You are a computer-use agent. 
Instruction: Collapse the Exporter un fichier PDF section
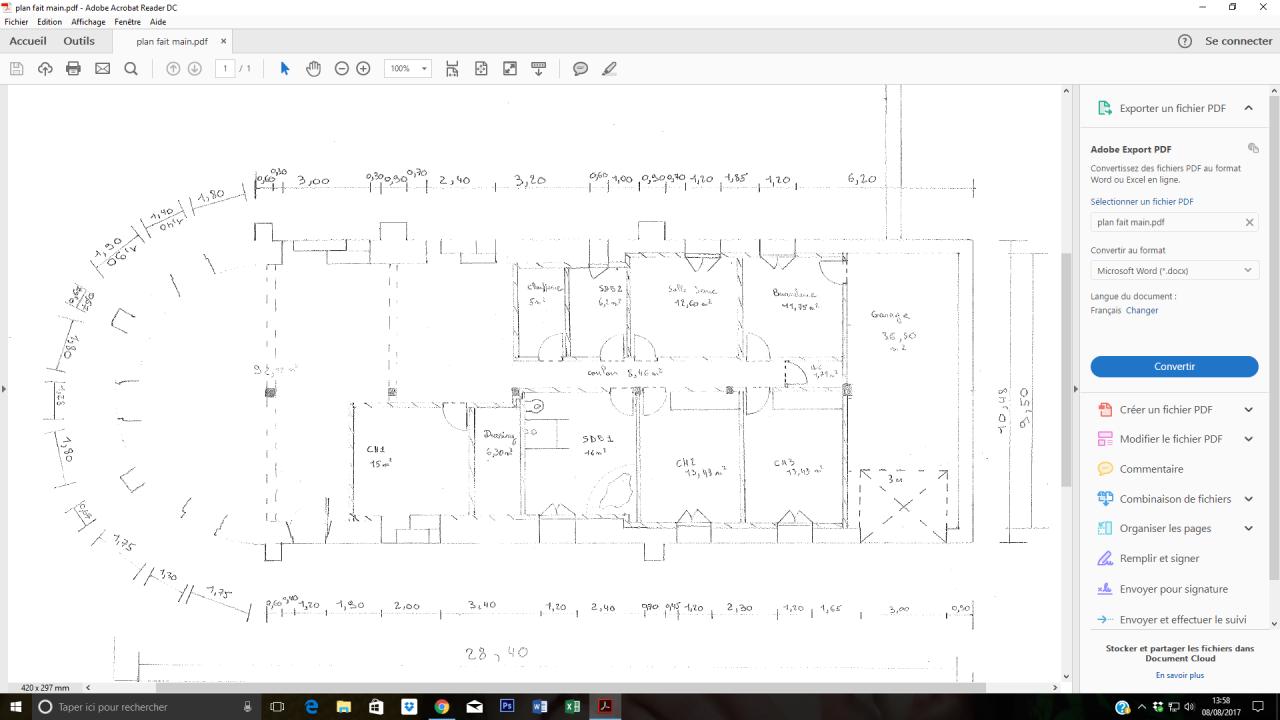pos(1249,108)
